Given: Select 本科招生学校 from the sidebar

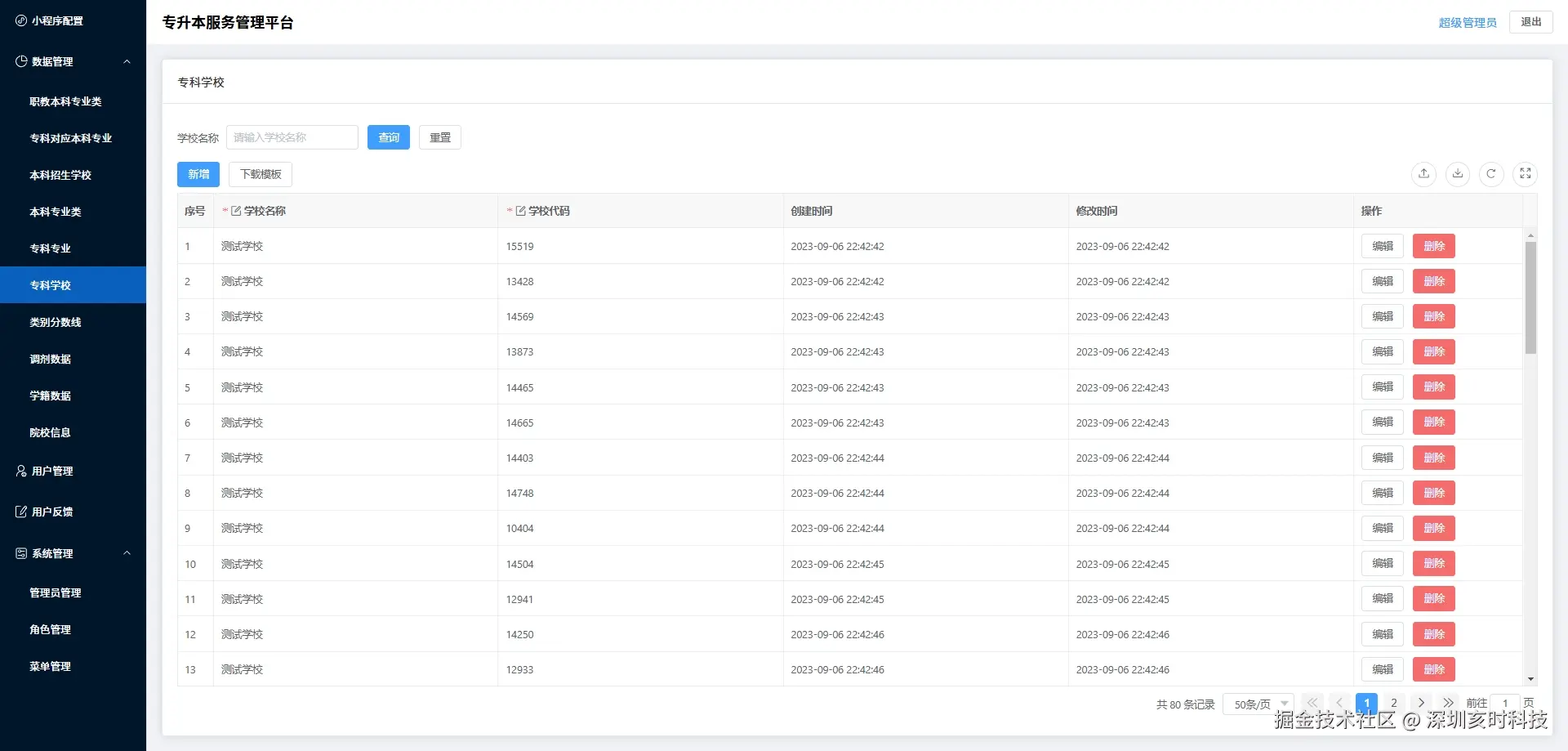Looking at the screenshot, I should (x=73, y=175).
